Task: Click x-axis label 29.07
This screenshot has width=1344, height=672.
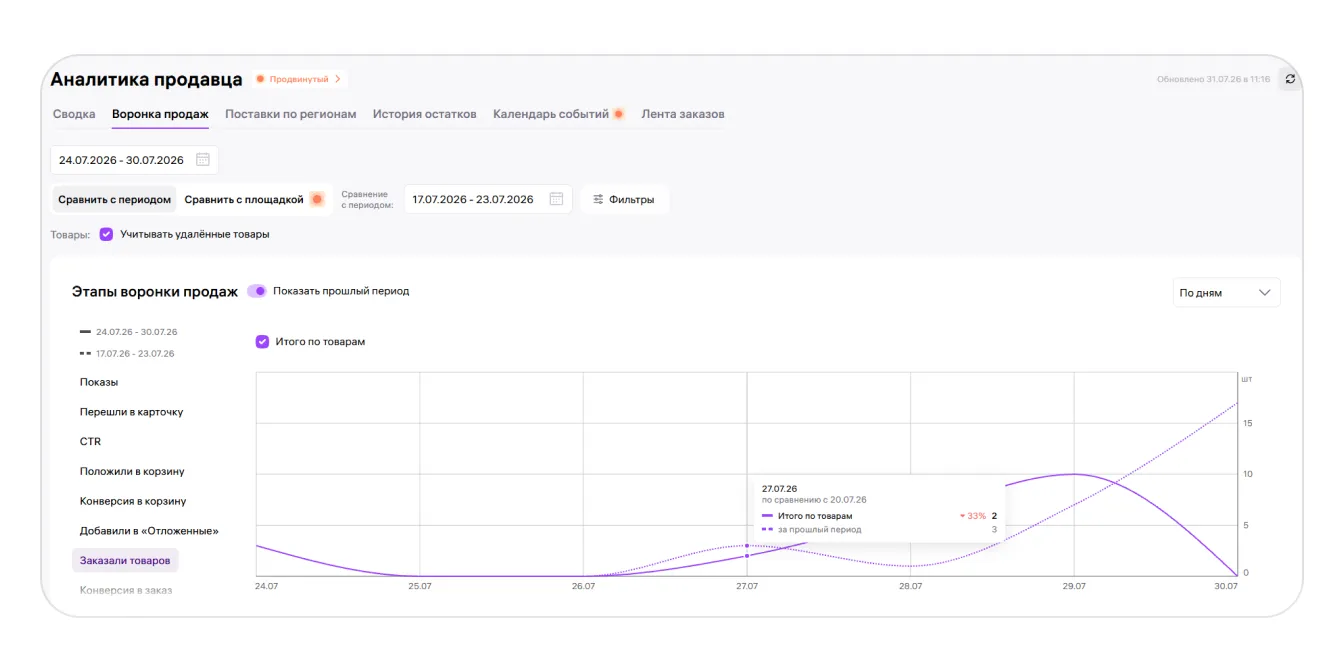Action: tap(1074, 587)
